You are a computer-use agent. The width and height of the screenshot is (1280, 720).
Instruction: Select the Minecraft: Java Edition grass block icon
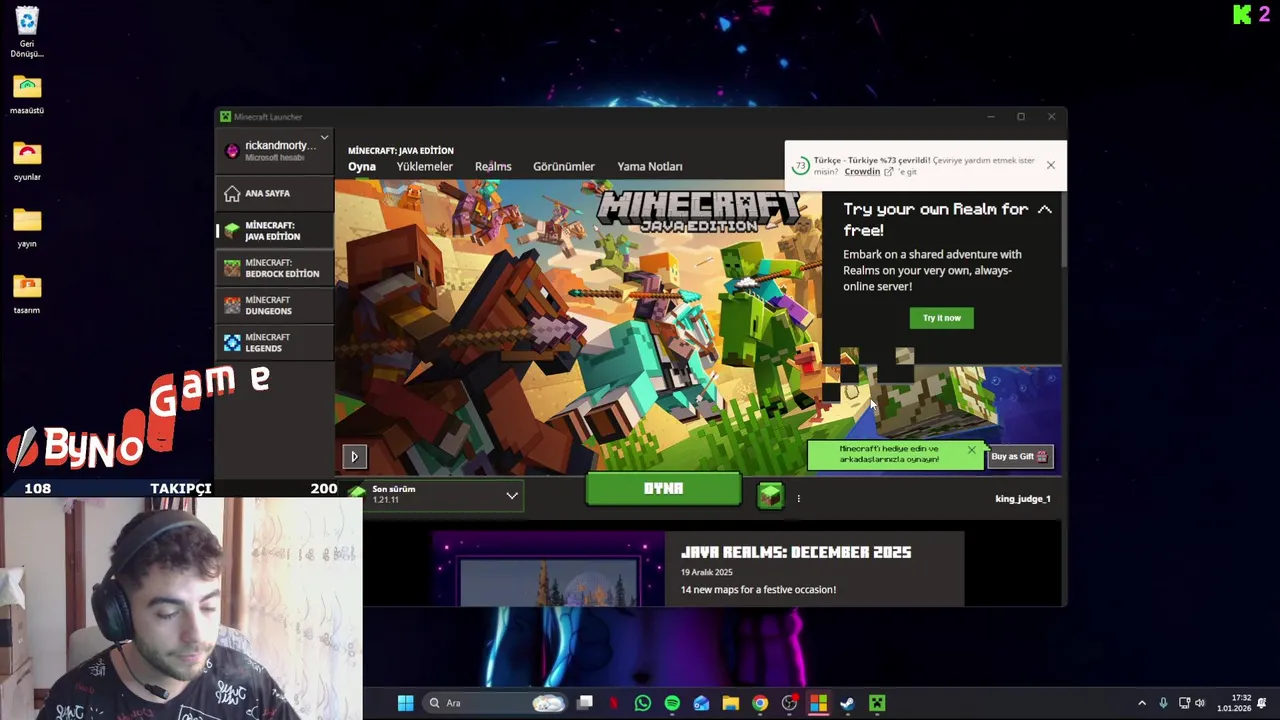click(x=232, y=231)
